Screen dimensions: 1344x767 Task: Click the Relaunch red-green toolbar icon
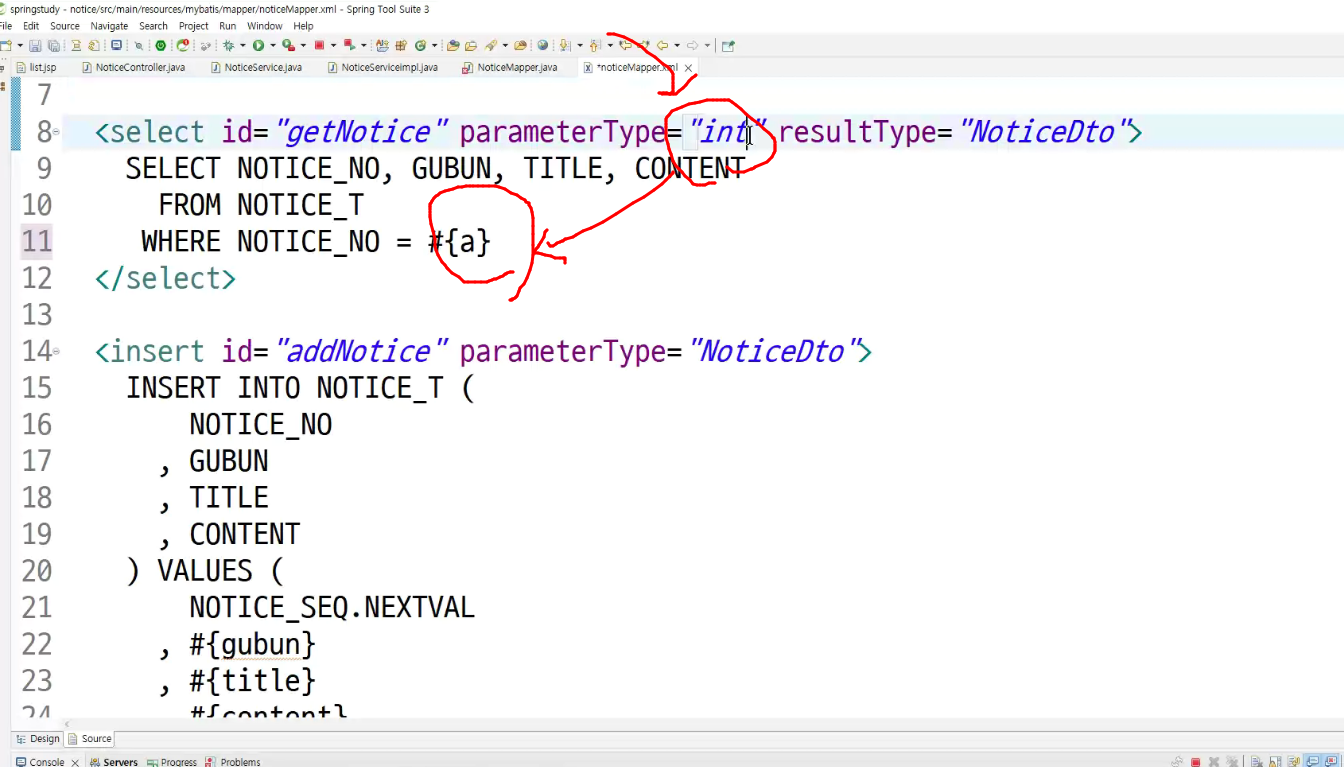pyautogui.click(x=349, y=45)
